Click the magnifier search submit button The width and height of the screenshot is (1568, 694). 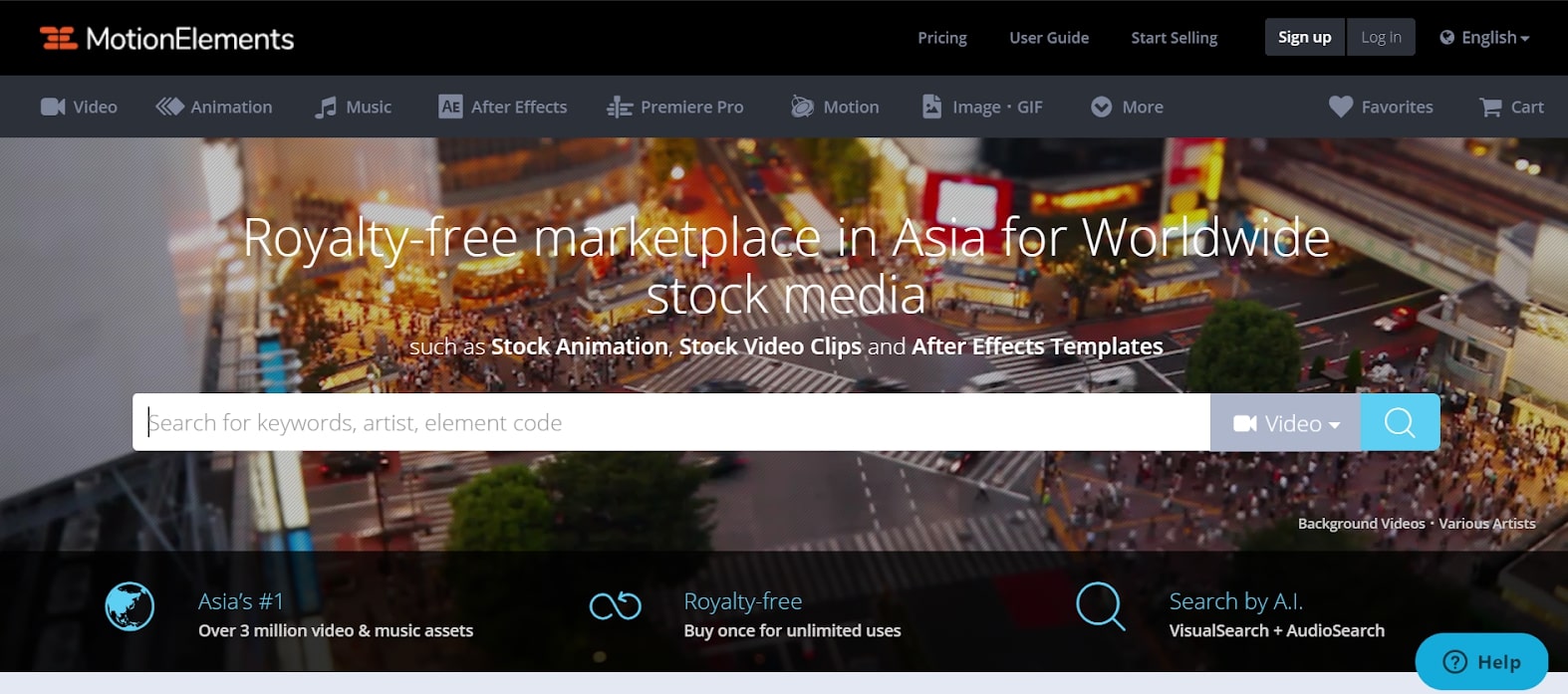pyautogui.click(x=1400, y=422)
